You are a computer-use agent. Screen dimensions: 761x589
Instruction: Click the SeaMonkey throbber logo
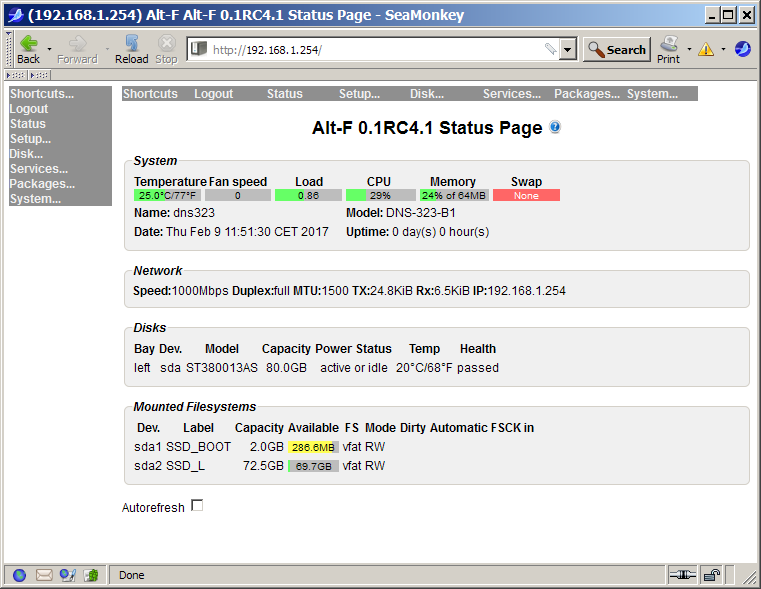743,49
